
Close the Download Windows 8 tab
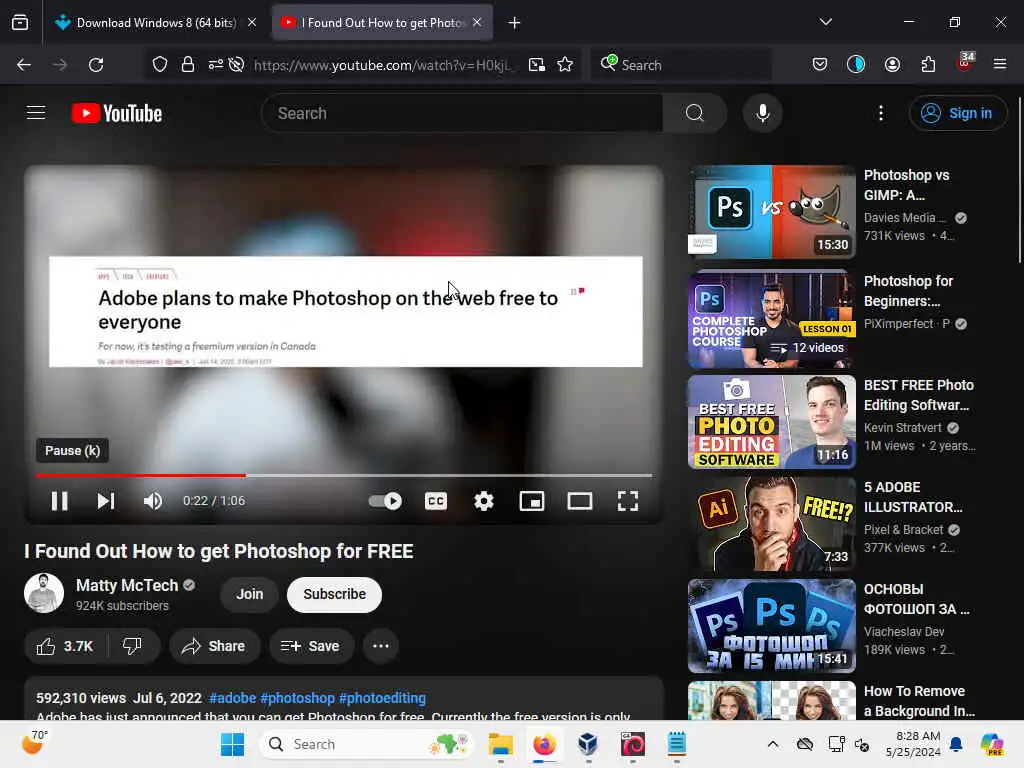252,23
